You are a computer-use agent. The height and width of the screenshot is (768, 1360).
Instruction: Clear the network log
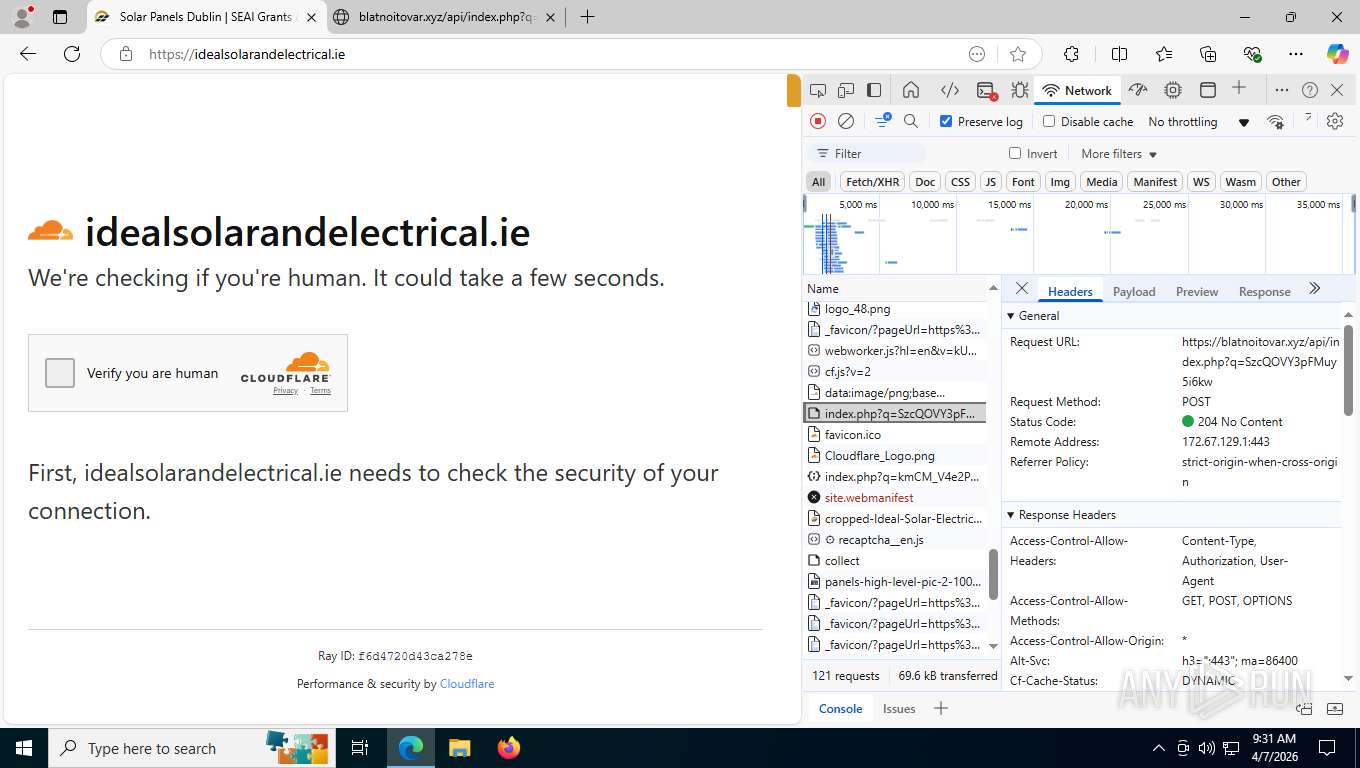coord(846,121)
